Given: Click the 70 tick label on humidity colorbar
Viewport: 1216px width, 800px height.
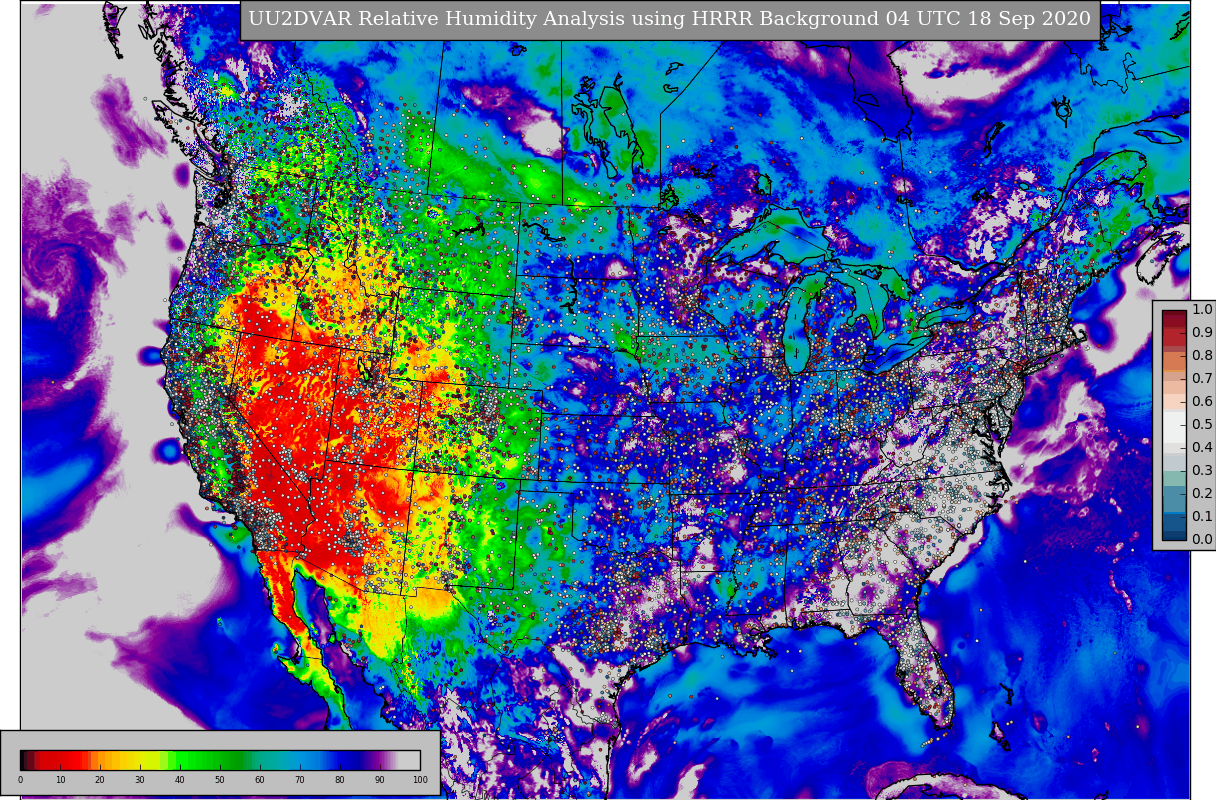Looking at the screenshot, I should click(x=300, y=780).
